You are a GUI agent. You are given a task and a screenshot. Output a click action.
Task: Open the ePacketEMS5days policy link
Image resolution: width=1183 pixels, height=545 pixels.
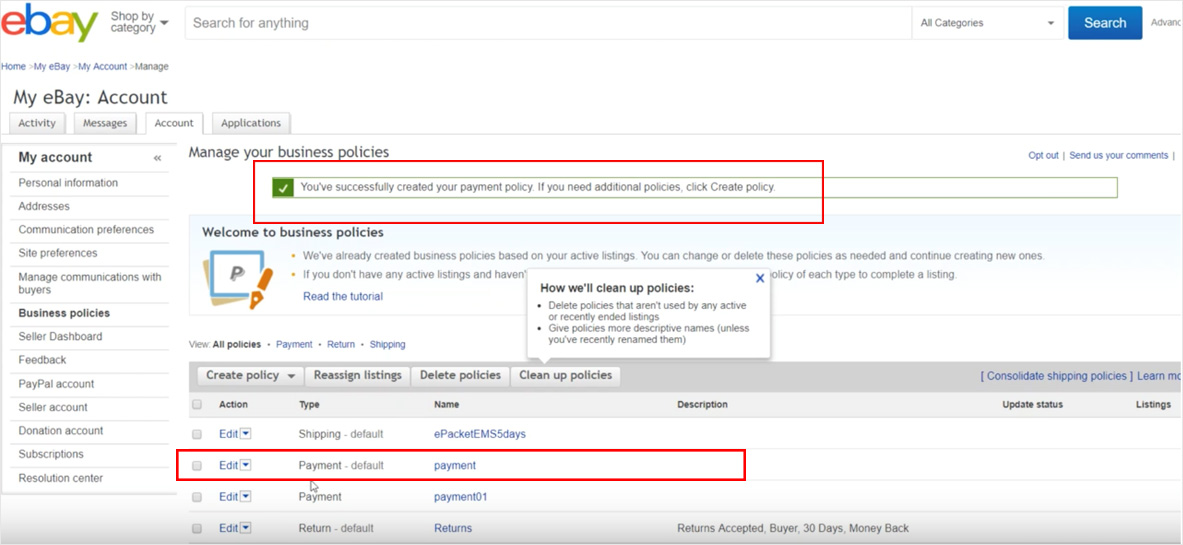(480, 434)
